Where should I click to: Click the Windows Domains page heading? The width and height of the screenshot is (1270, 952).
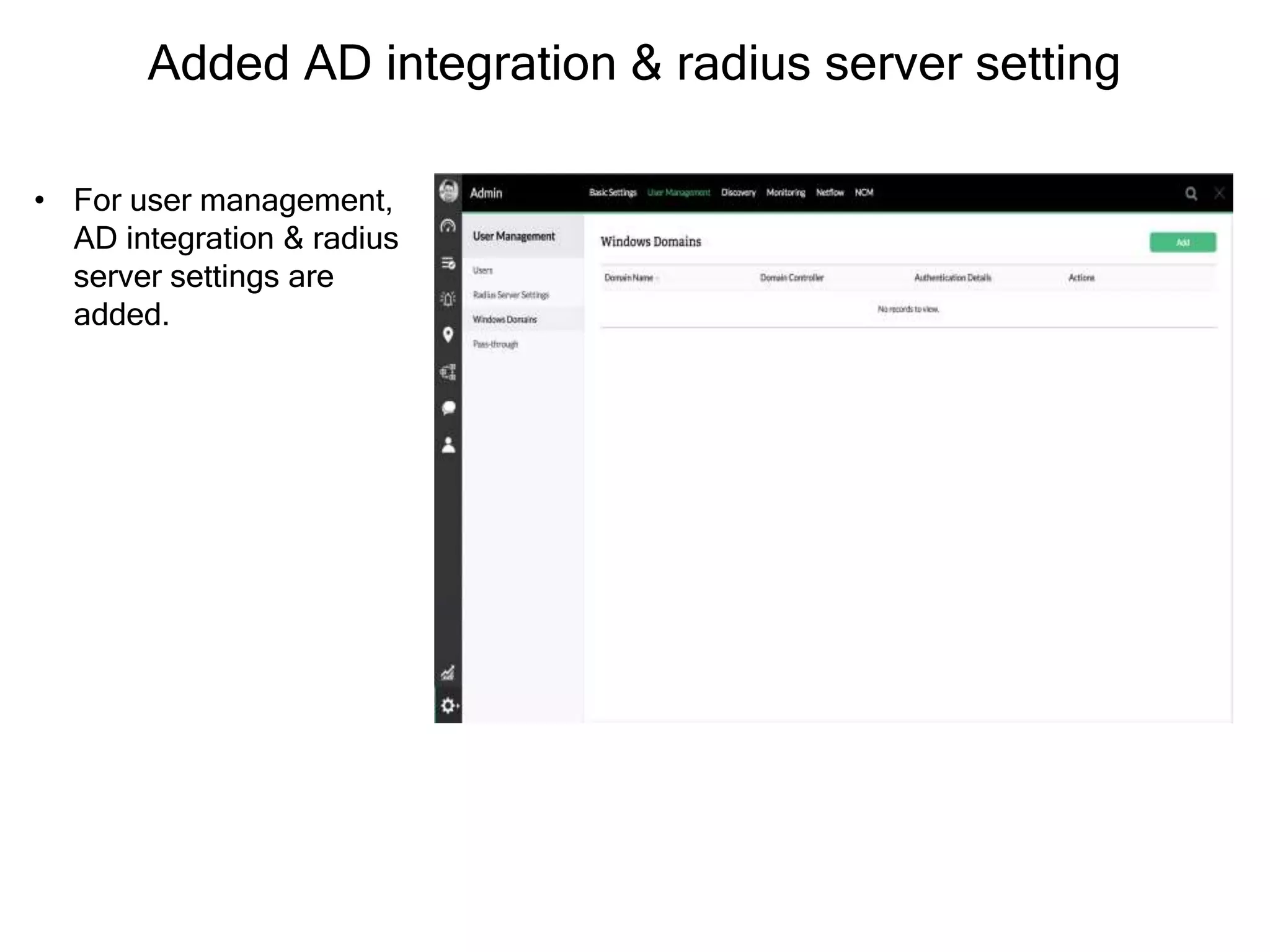coord(651,242)
